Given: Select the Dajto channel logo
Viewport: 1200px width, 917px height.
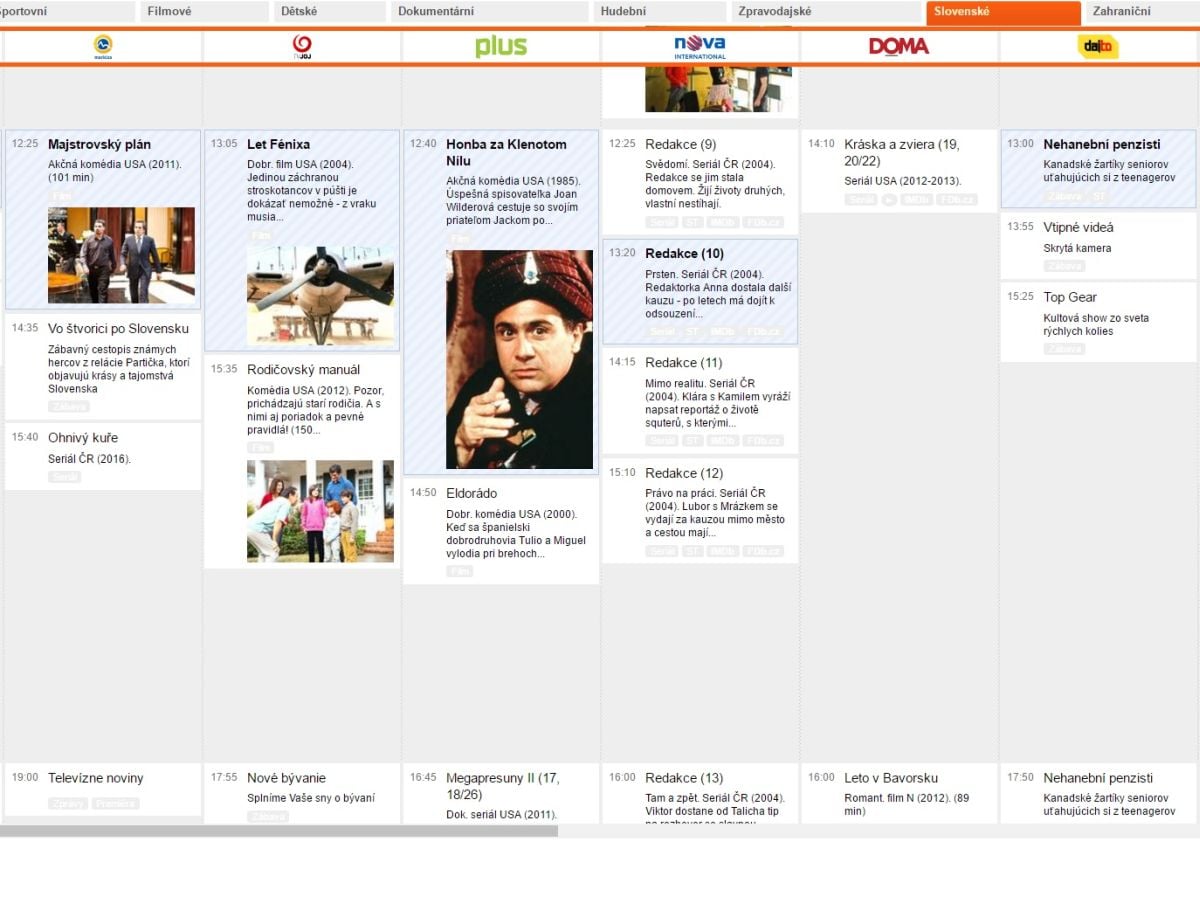Looking at the screenshot, I should [x=1097, y=47].
